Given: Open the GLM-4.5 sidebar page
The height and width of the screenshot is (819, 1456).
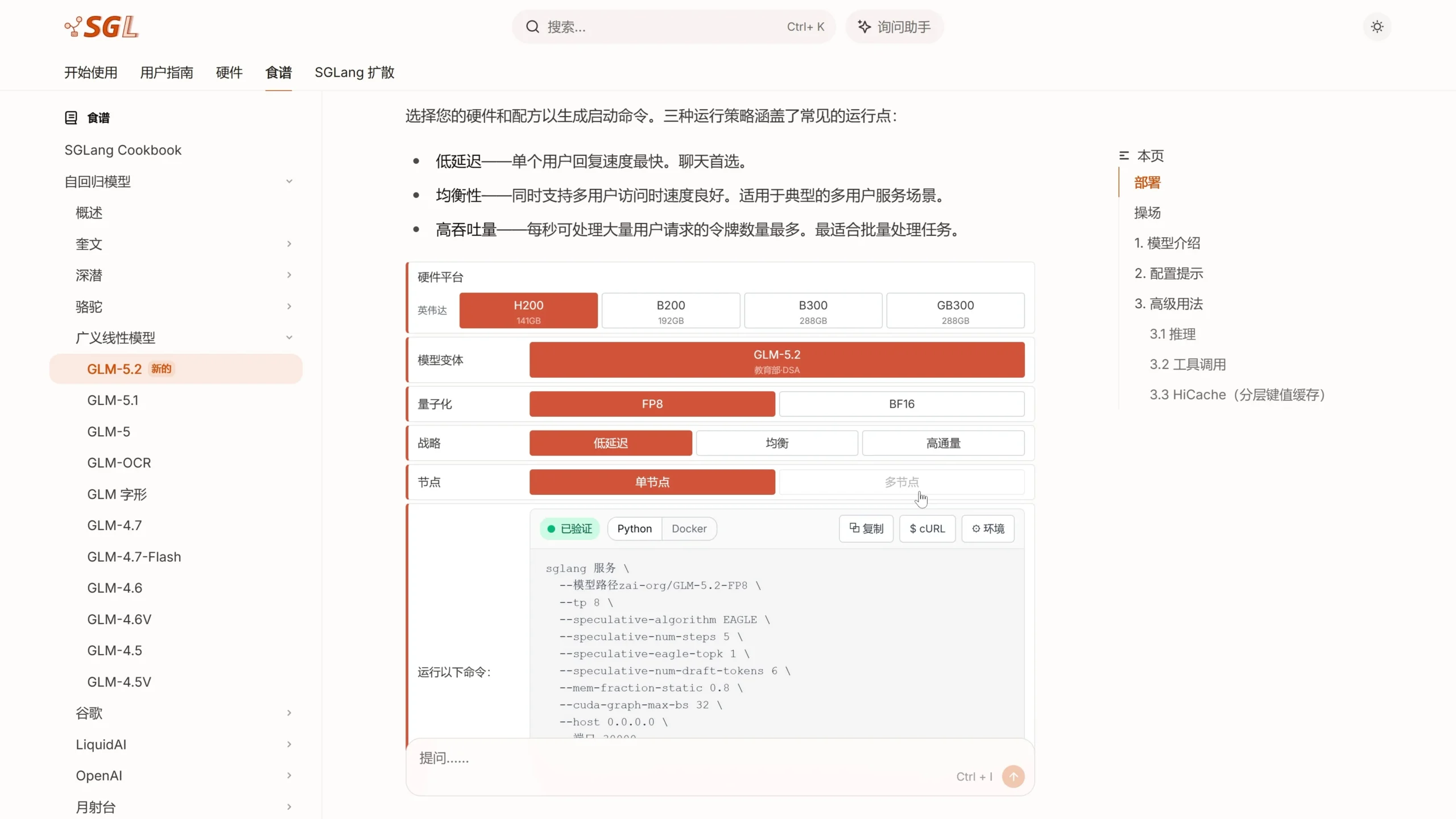Looking at the screenshot, I should [x=114, y=651].
